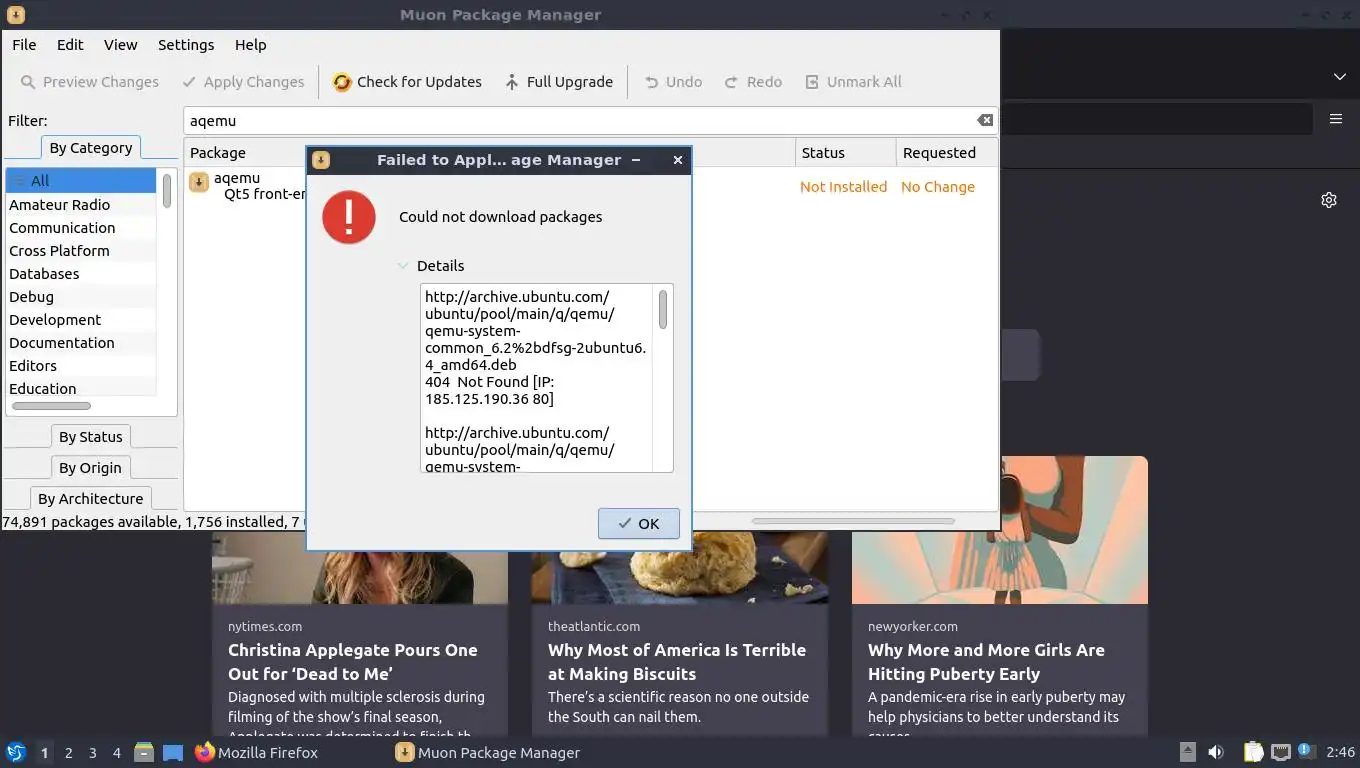The width and height of the screenshot is (1360, 768).
Task: Click Not Installed status of aqemu
Action: 843,187
